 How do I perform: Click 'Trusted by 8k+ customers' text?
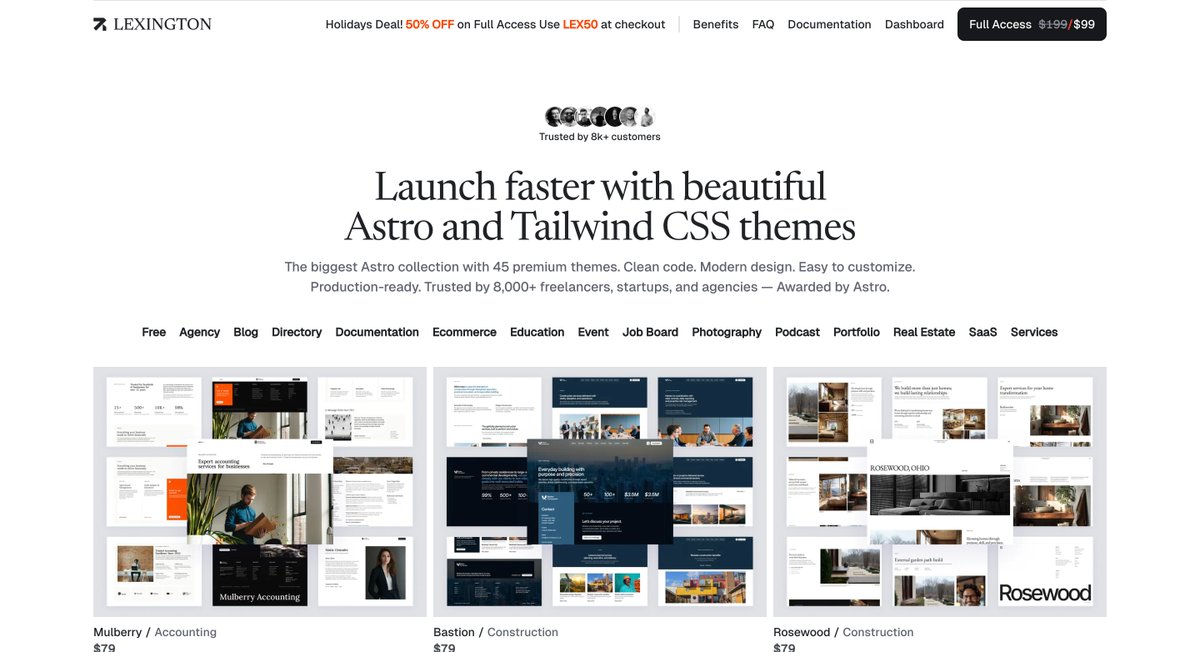coord(600,137)
